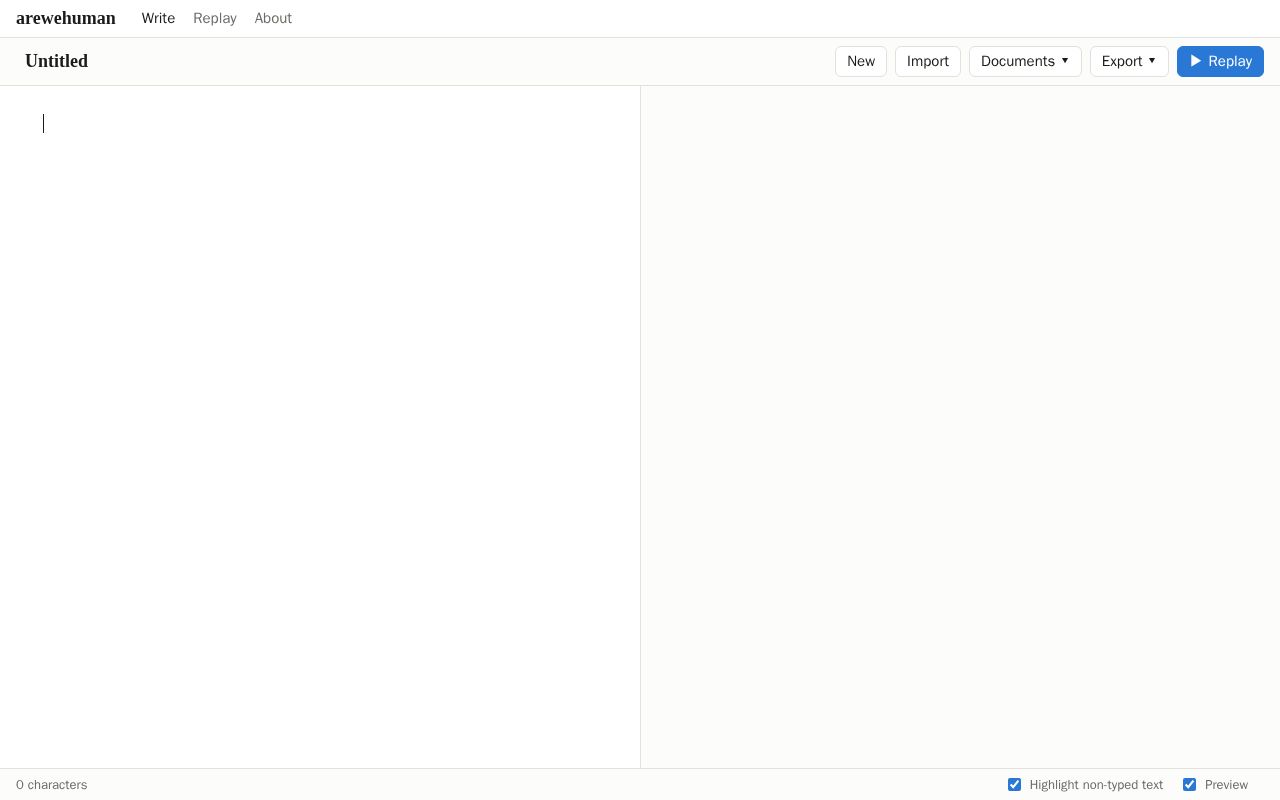Expand the Documents dropdown

pyautogui.click(x=1025, y=61)
